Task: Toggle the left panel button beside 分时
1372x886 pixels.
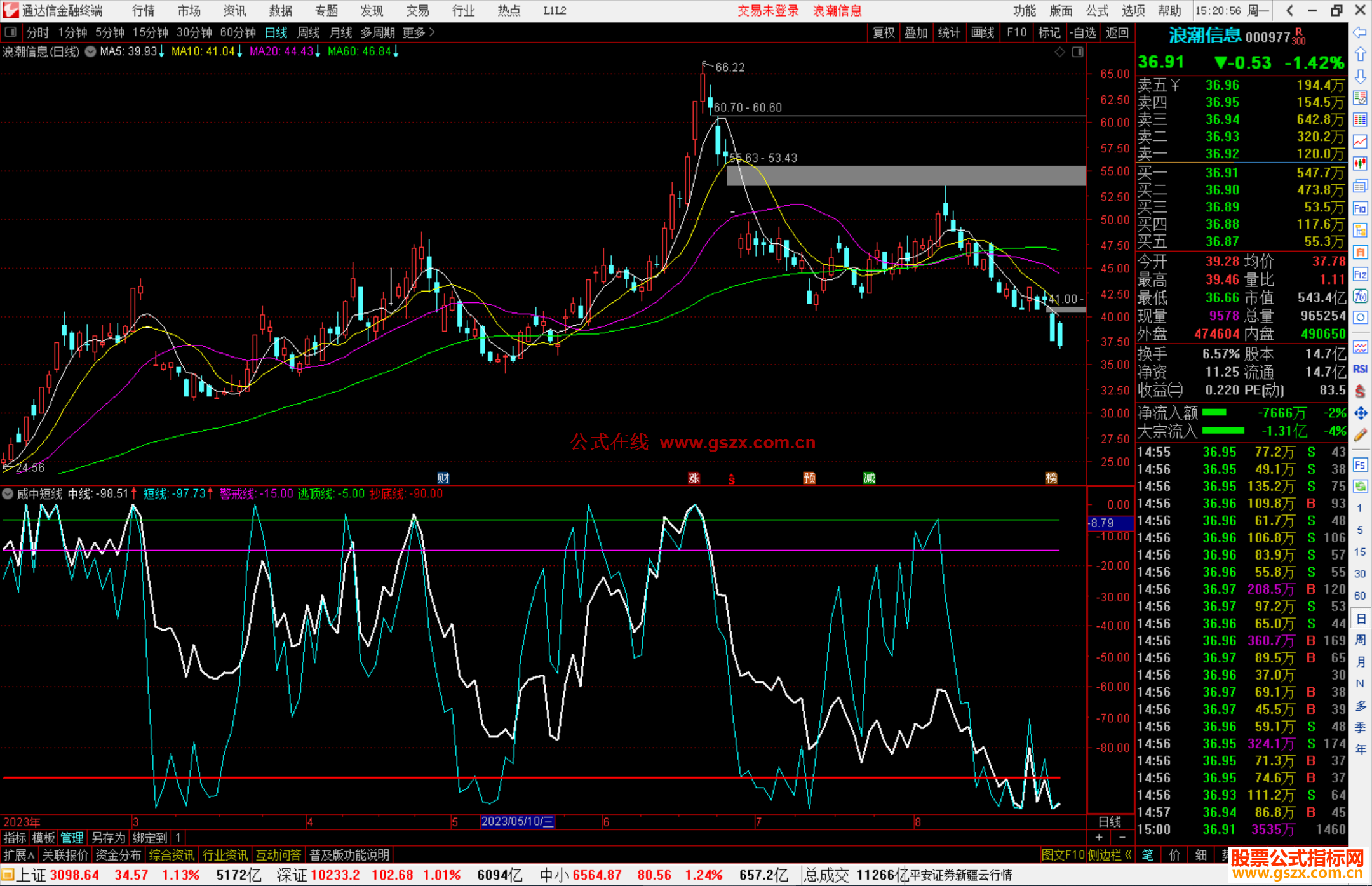Action: pos(11,32)
